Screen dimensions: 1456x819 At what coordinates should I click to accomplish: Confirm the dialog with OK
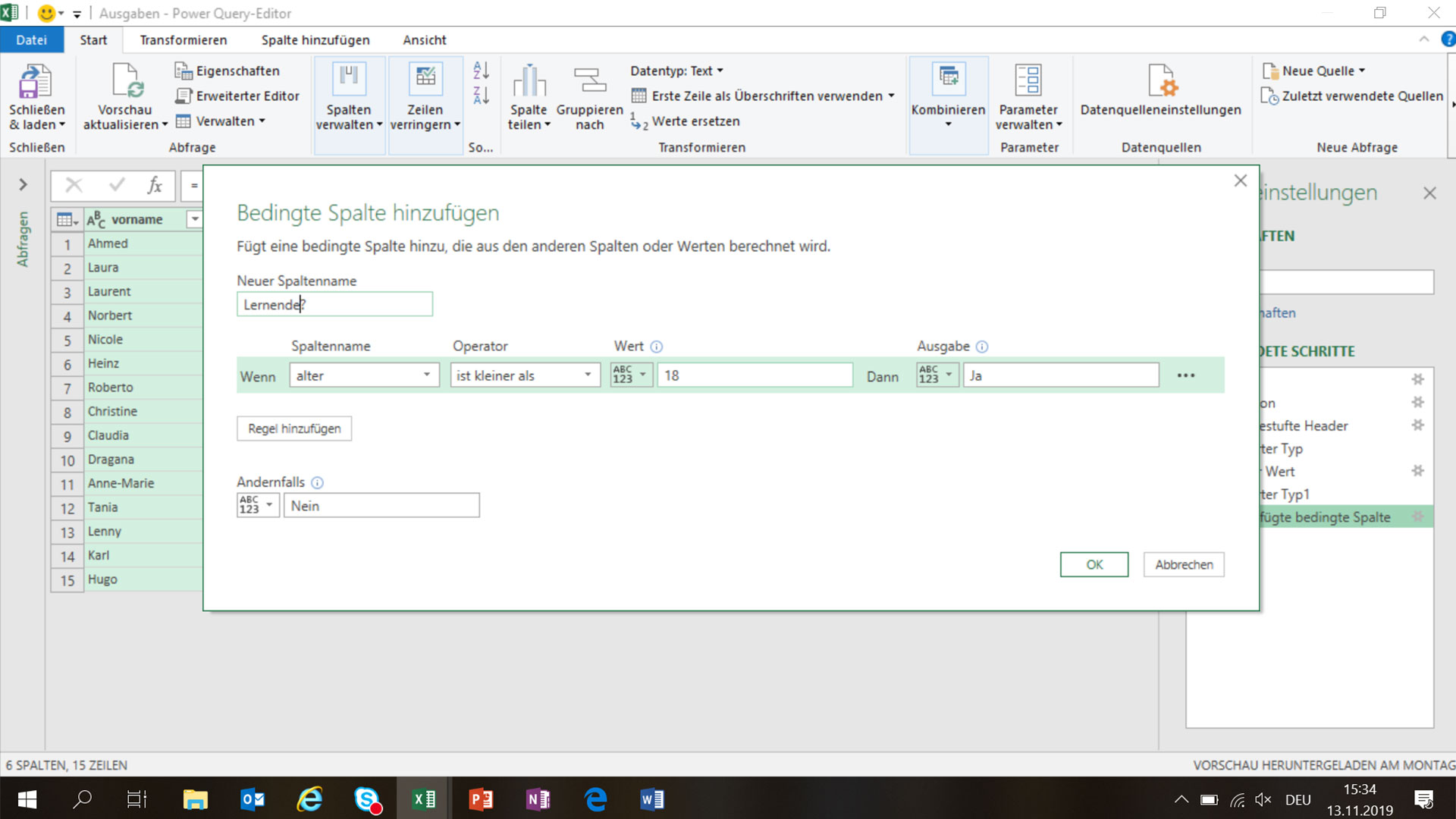coord(1094,564)
